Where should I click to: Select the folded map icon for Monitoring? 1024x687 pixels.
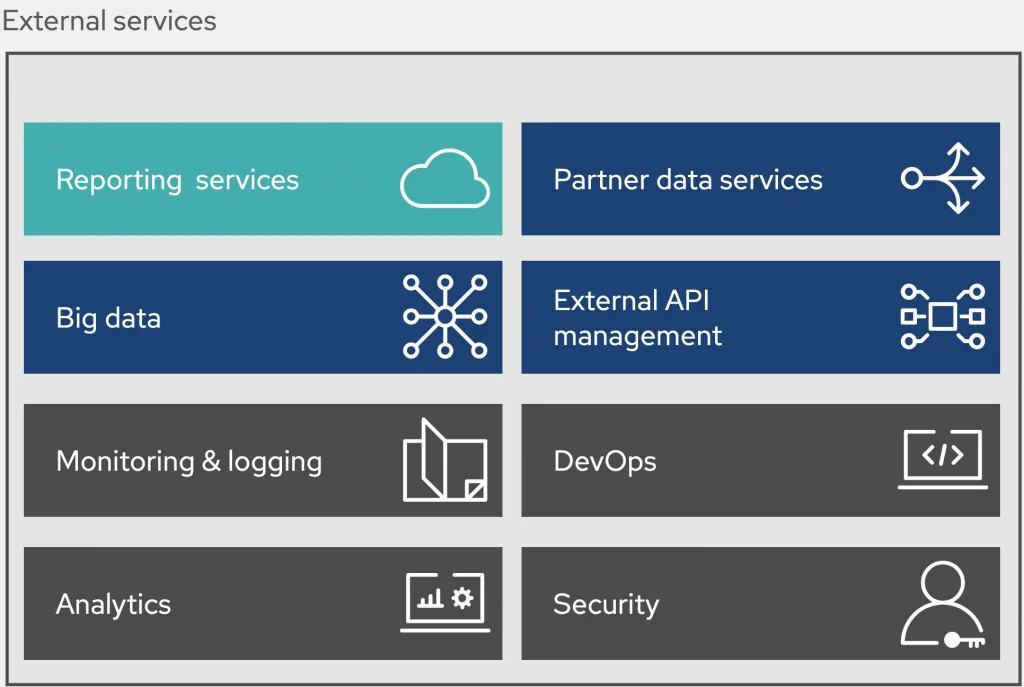pyautogui.click(x=445, y=460)
